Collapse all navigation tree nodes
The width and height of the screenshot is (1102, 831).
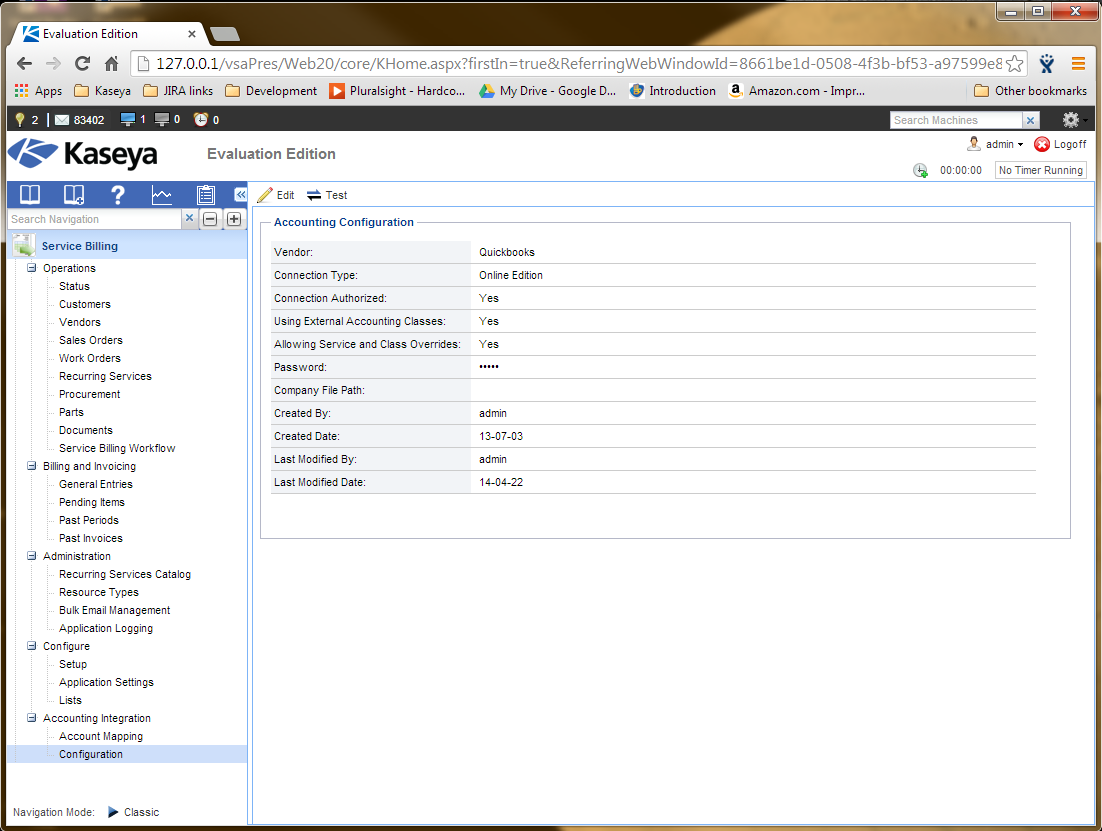point(211,219)
